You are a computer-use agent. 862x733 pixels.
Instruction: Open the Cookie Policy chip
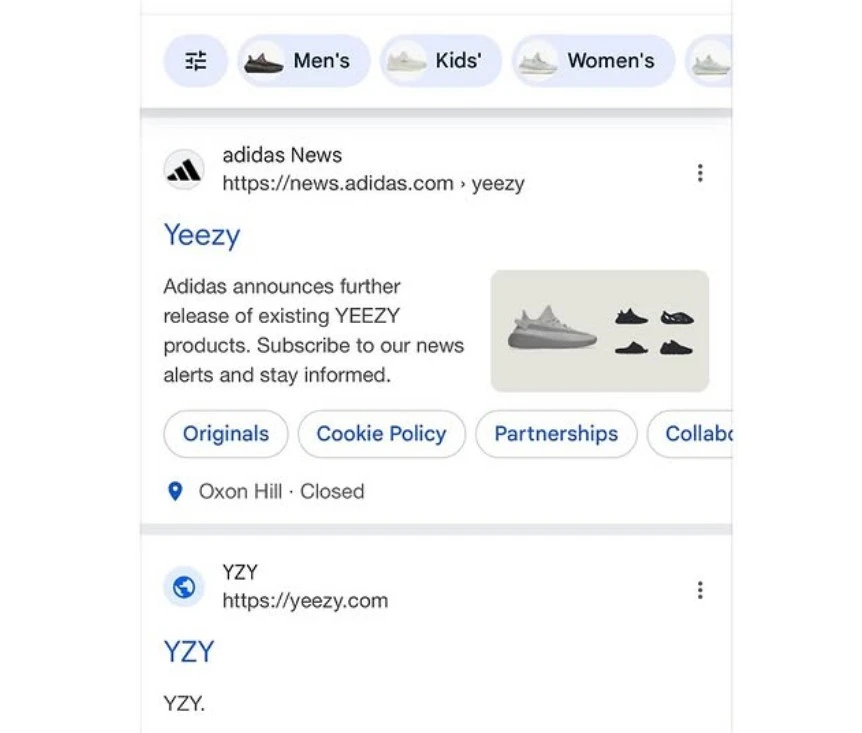(381, 434)
